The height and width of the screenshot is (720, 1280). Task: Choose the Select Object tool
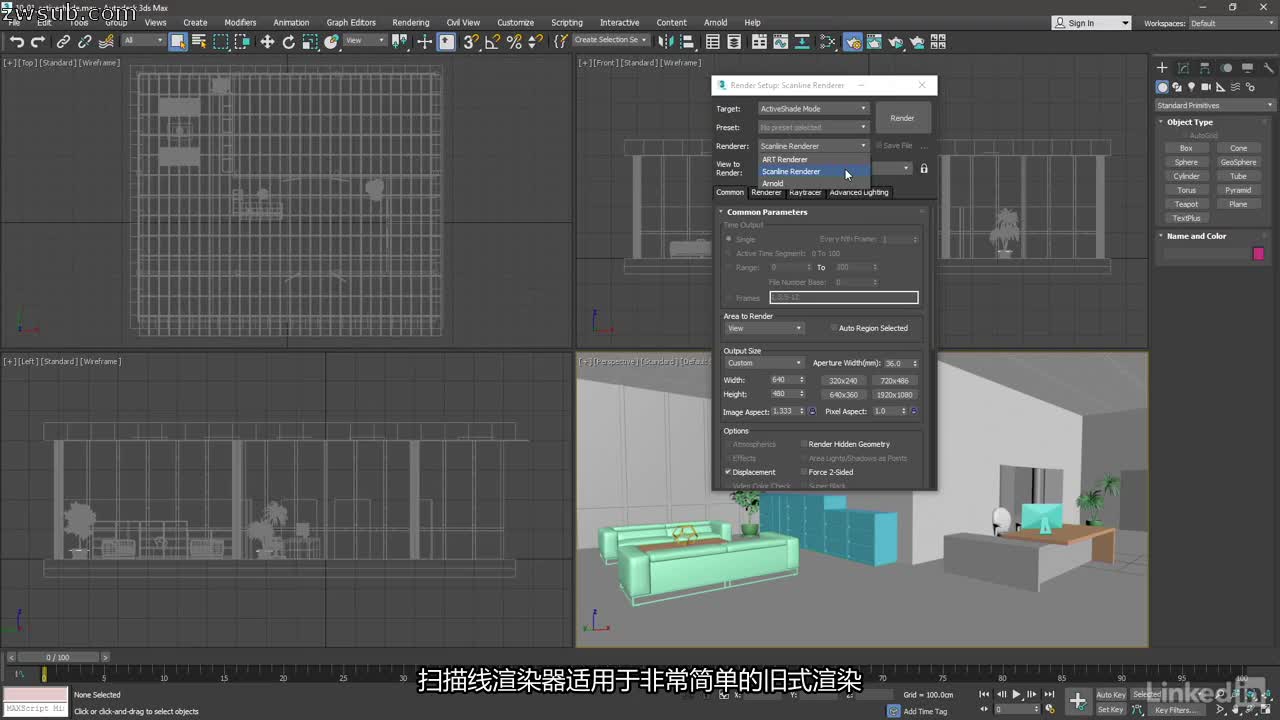(178, 42)
